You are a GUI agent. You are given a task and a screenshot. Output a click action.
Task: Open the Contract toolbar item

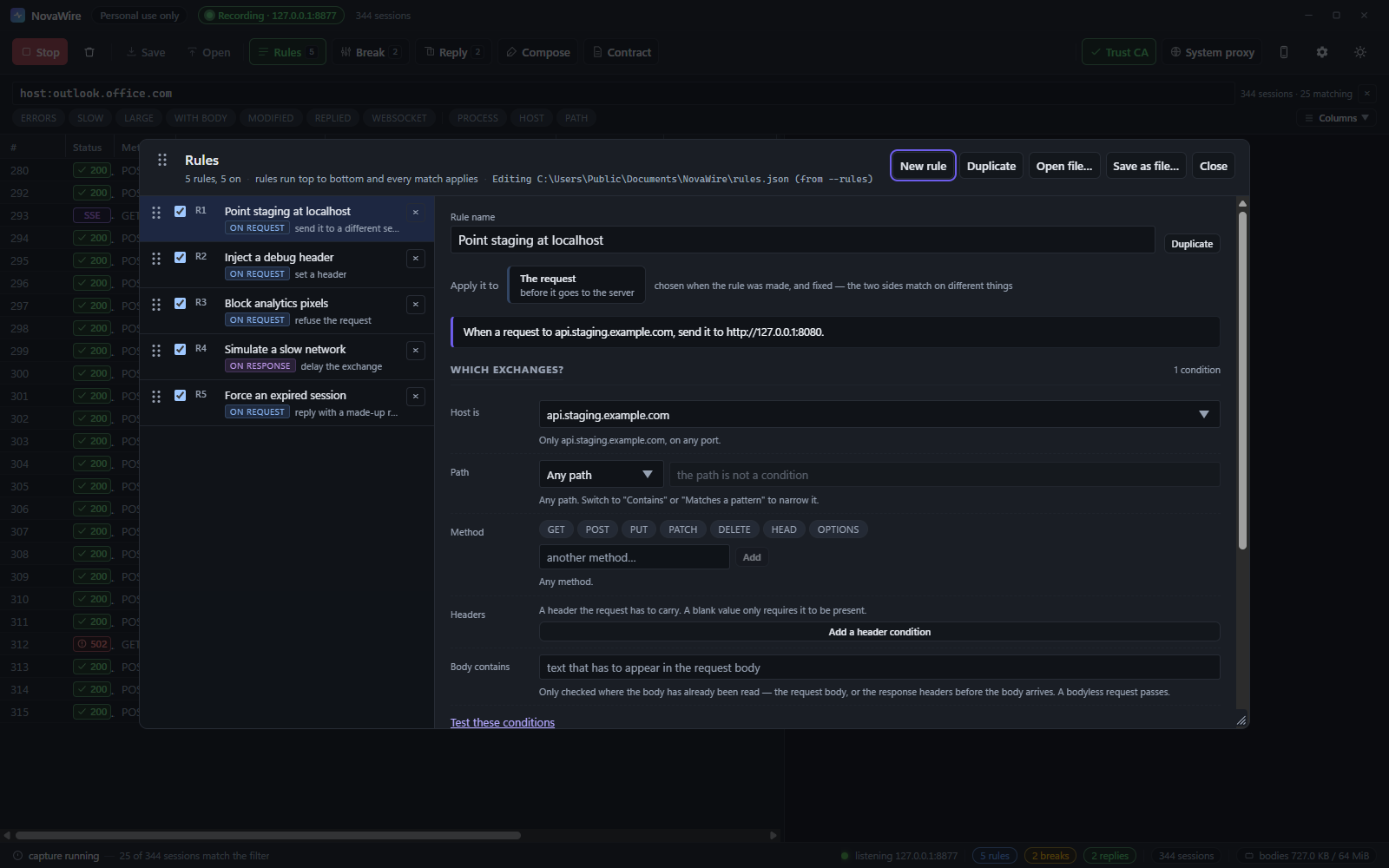pos(622,52)
